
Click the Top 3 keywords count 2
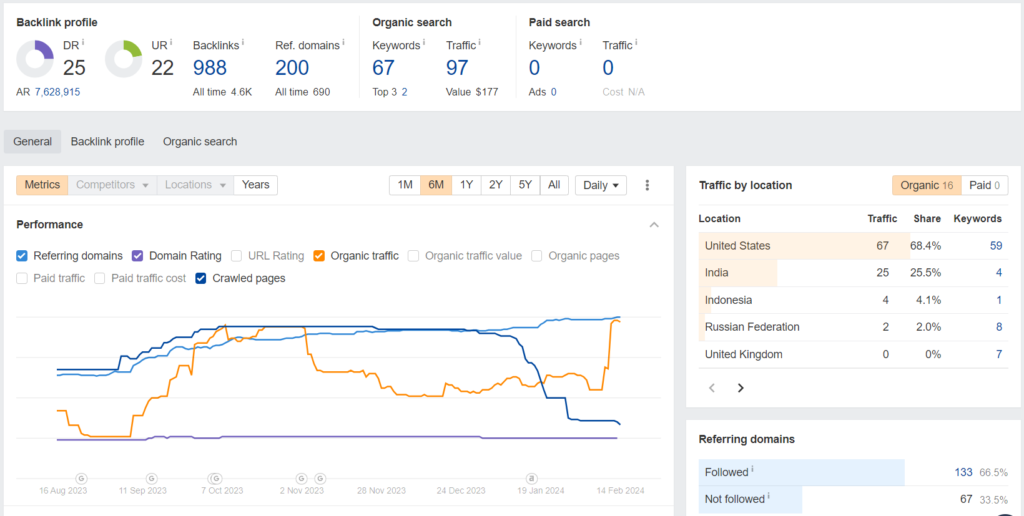pos(404,92)
